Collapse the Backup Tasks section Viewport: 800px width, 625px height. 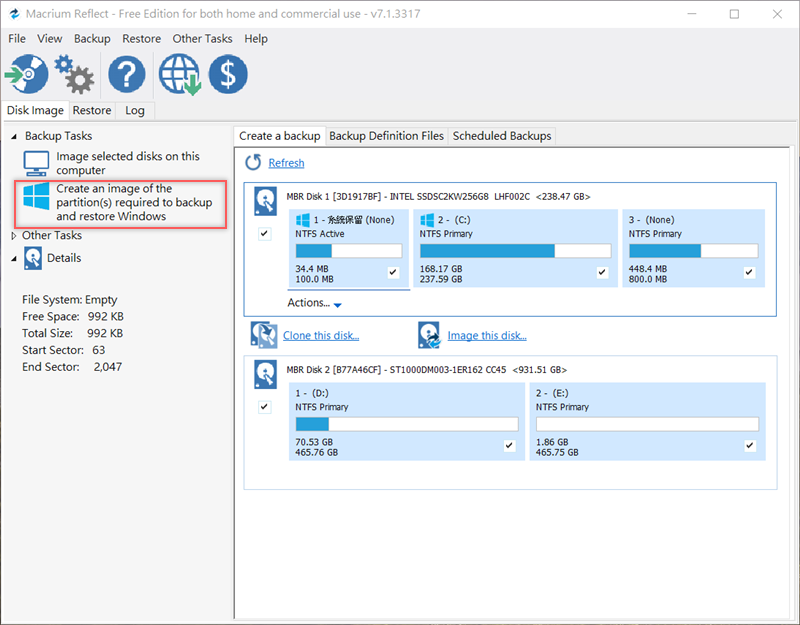click(x=14, y=136)
